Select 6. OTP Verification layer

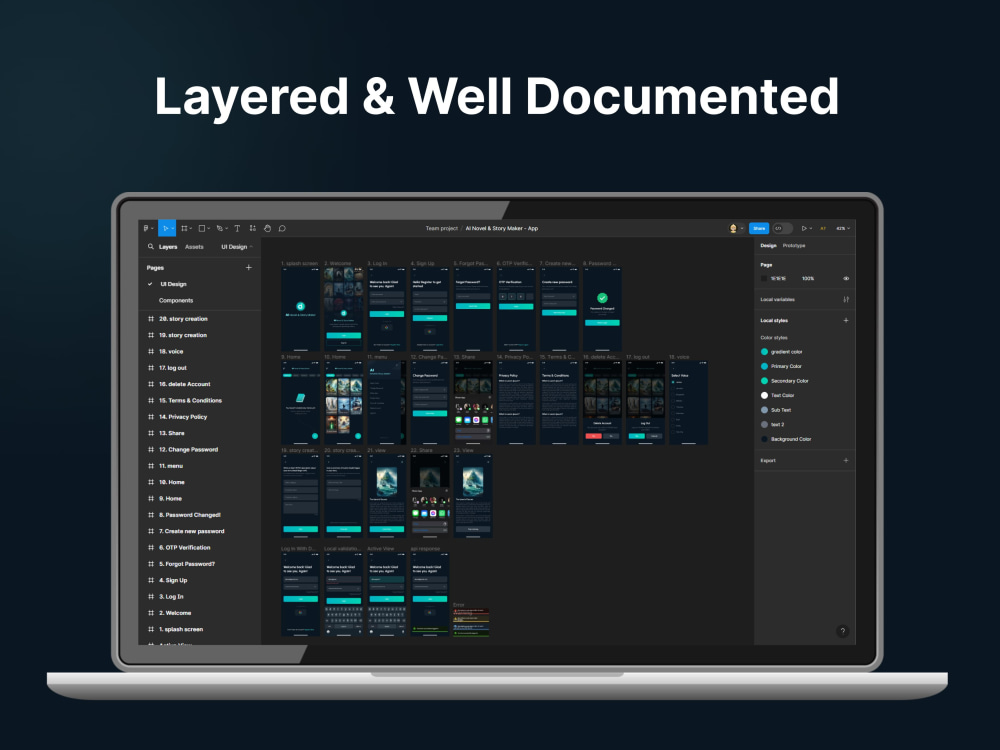click(184, 548)
